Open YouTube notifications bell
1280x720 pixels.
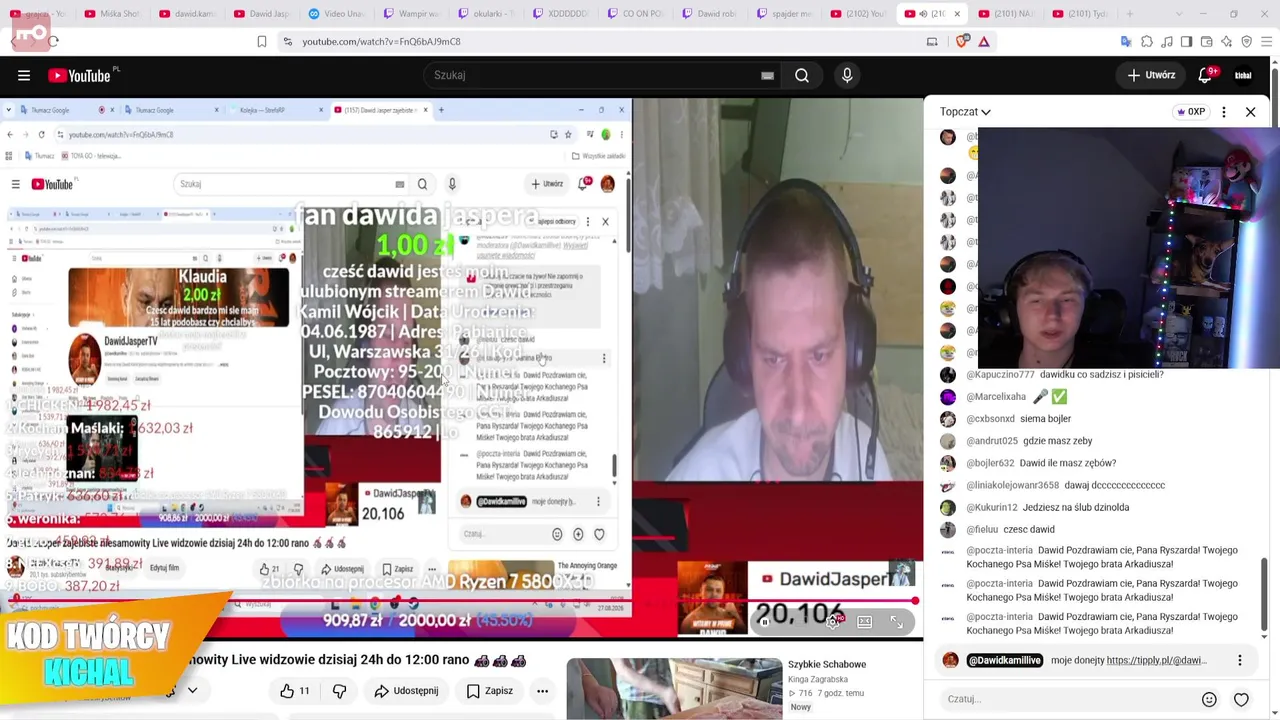1205,75
